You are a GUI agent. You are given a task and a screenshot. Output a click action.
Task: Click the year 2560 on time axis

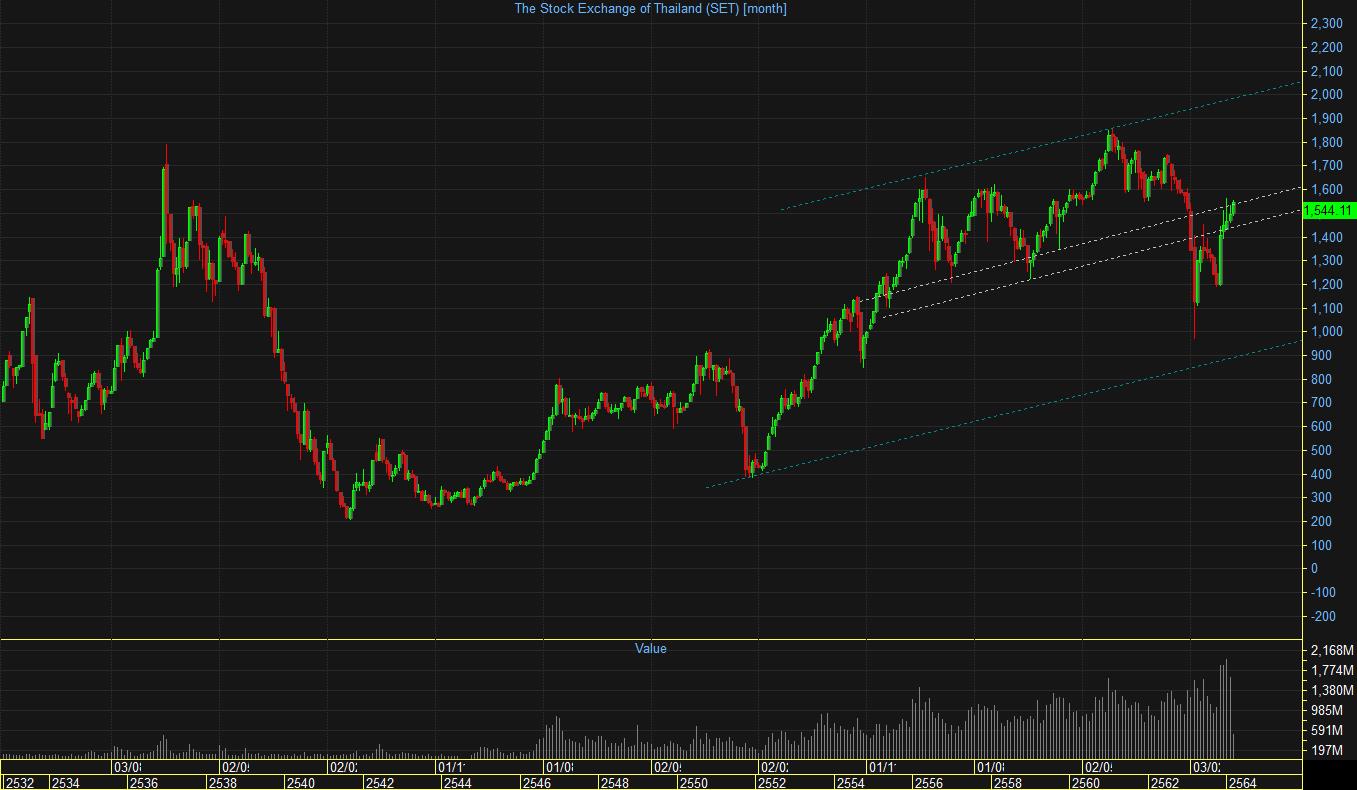(x=1086, y=783)
